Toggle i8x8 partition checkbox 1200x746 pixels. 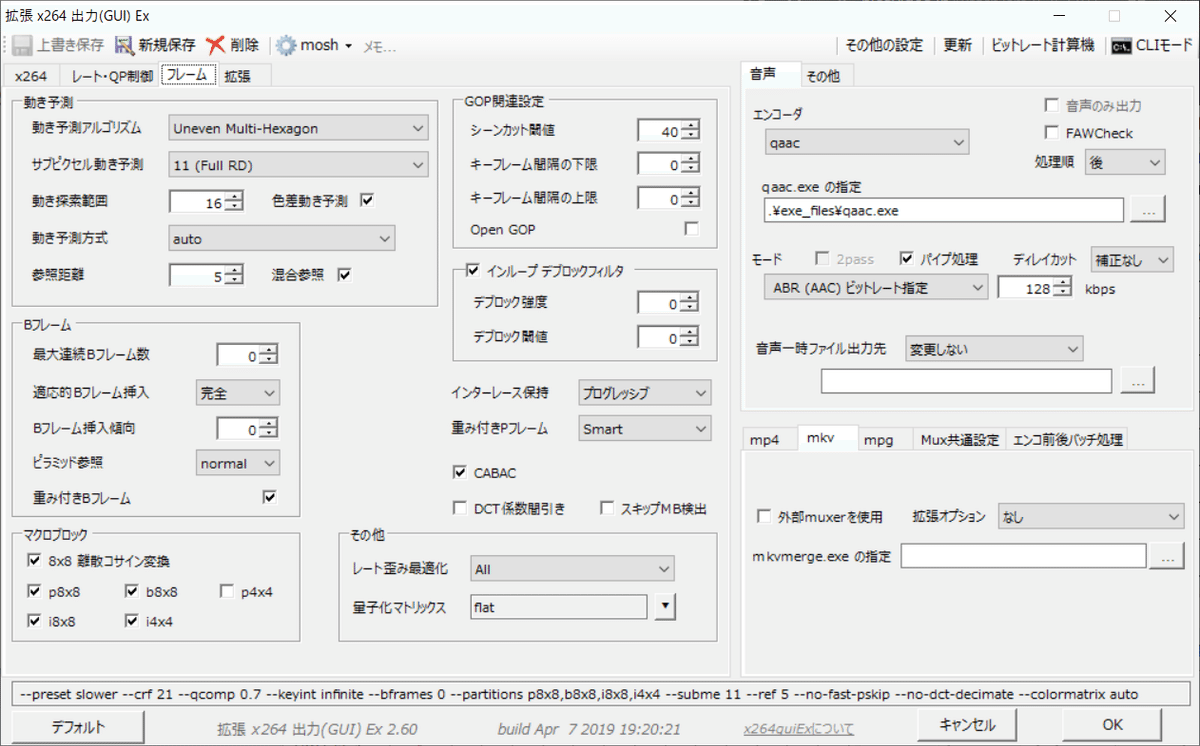[35, 621]
